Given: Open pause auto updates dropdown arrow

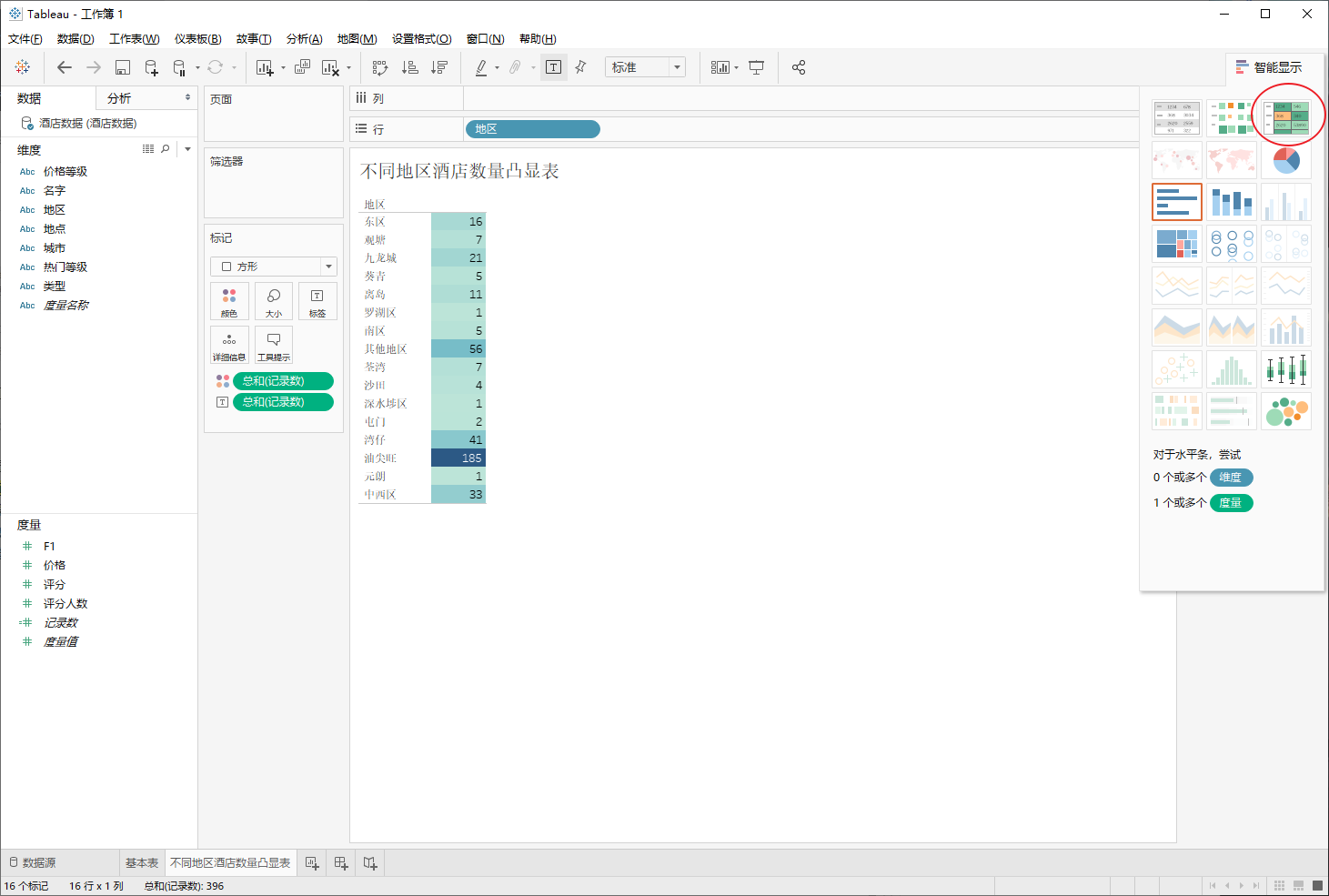Looking at the screenshot, I should point(197,67).
